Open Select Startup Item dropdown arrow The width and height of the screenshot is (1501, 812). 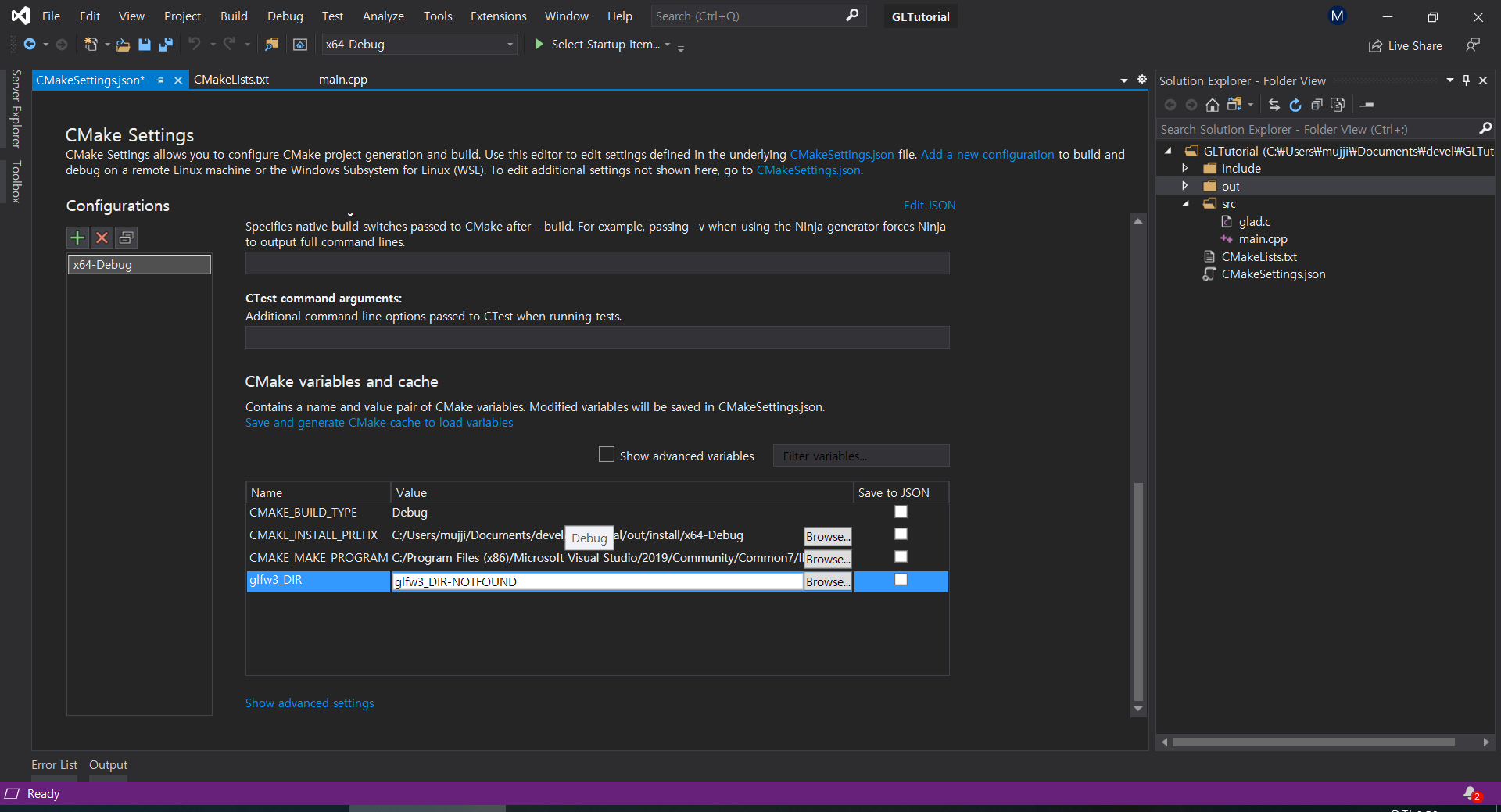tap(667, 45)
